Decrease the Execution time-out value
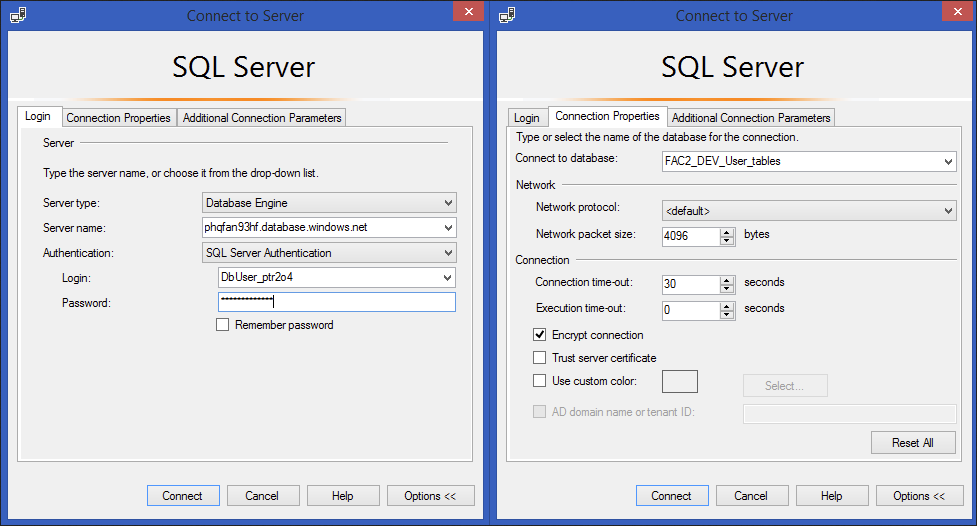The width and height of the screenshot is (977, 526). point(727,315)
